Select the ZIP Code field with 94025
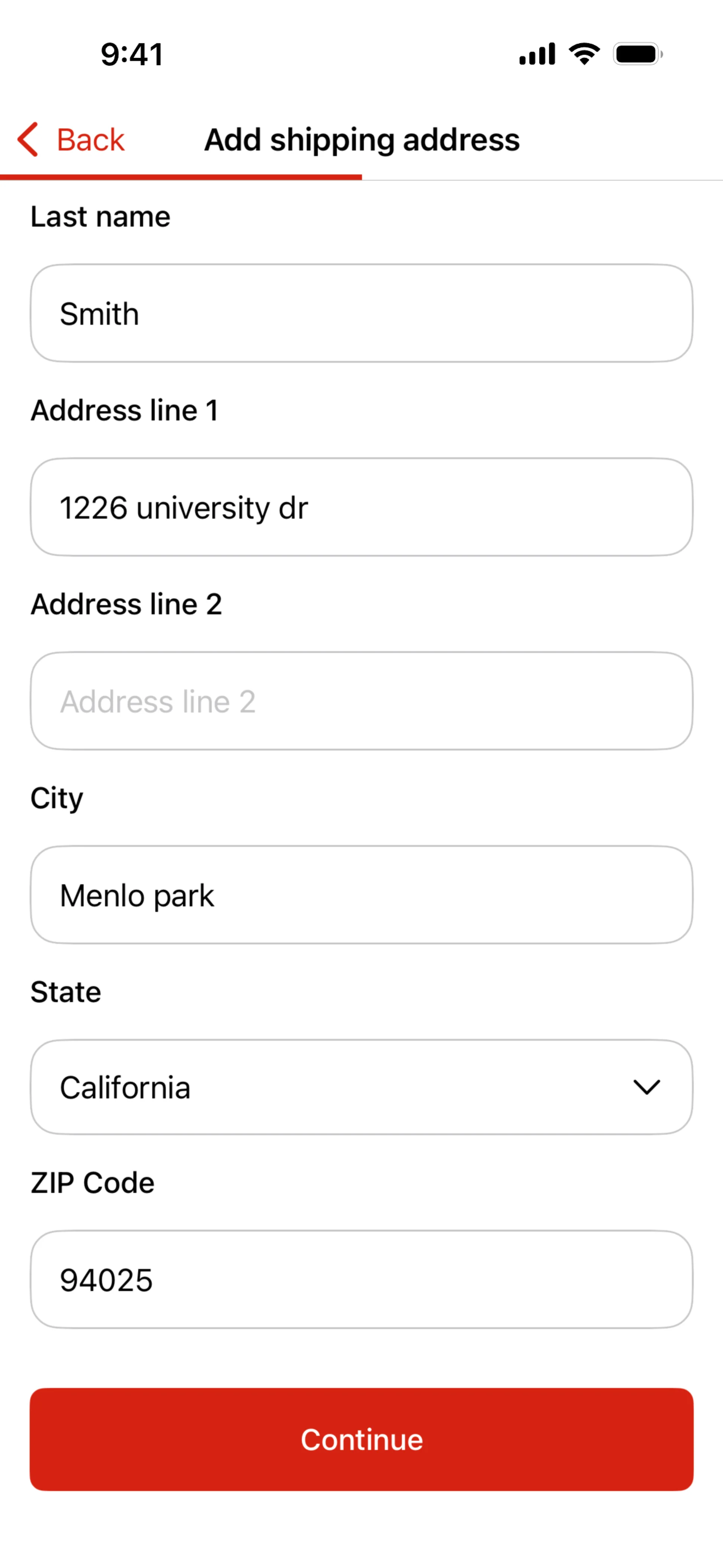The image size is (723, 1568). pos(361,1279)
